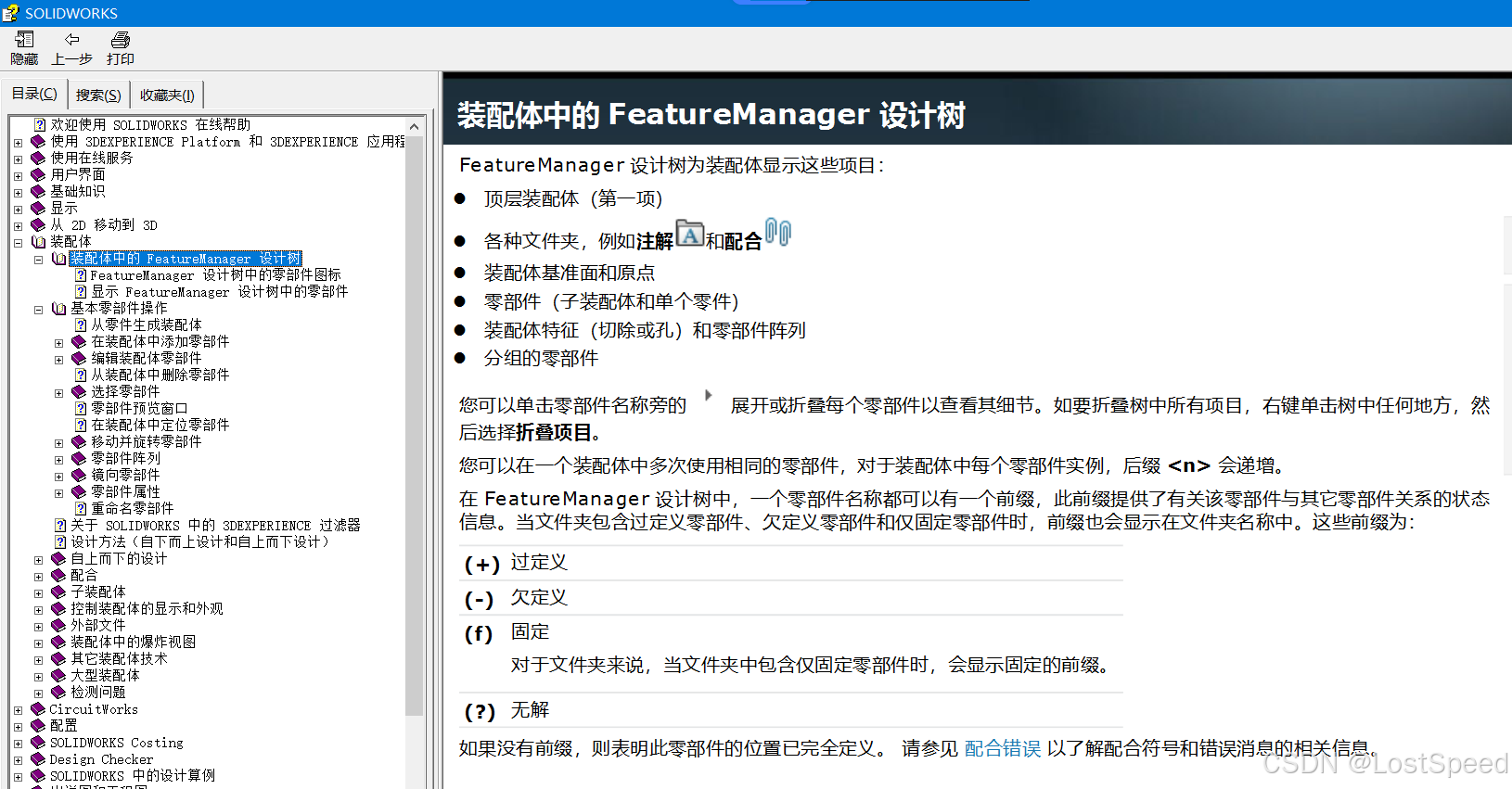Click the book icon beside 子装配体
Viewport: 1512px width, 789px height.
pyautogui.click(x=58, y=592)
